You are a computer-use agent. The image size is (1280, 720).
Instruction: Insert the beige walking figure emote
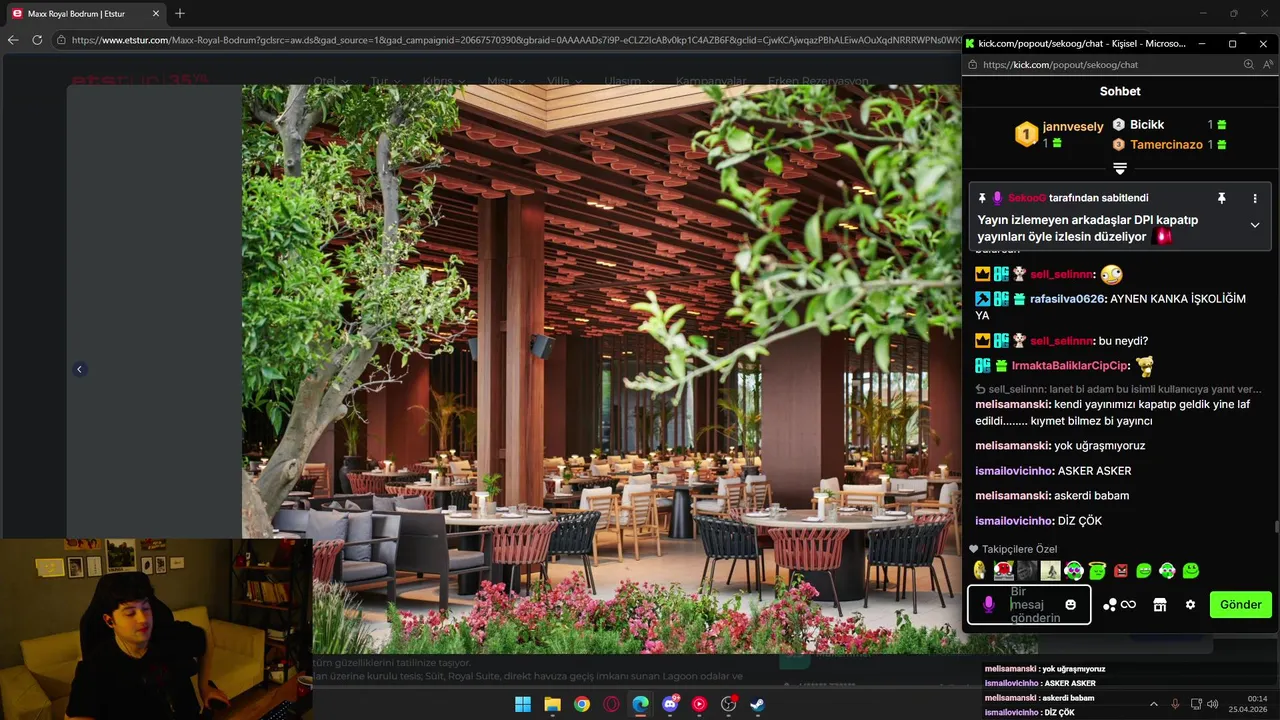[x=1050, y=571]
